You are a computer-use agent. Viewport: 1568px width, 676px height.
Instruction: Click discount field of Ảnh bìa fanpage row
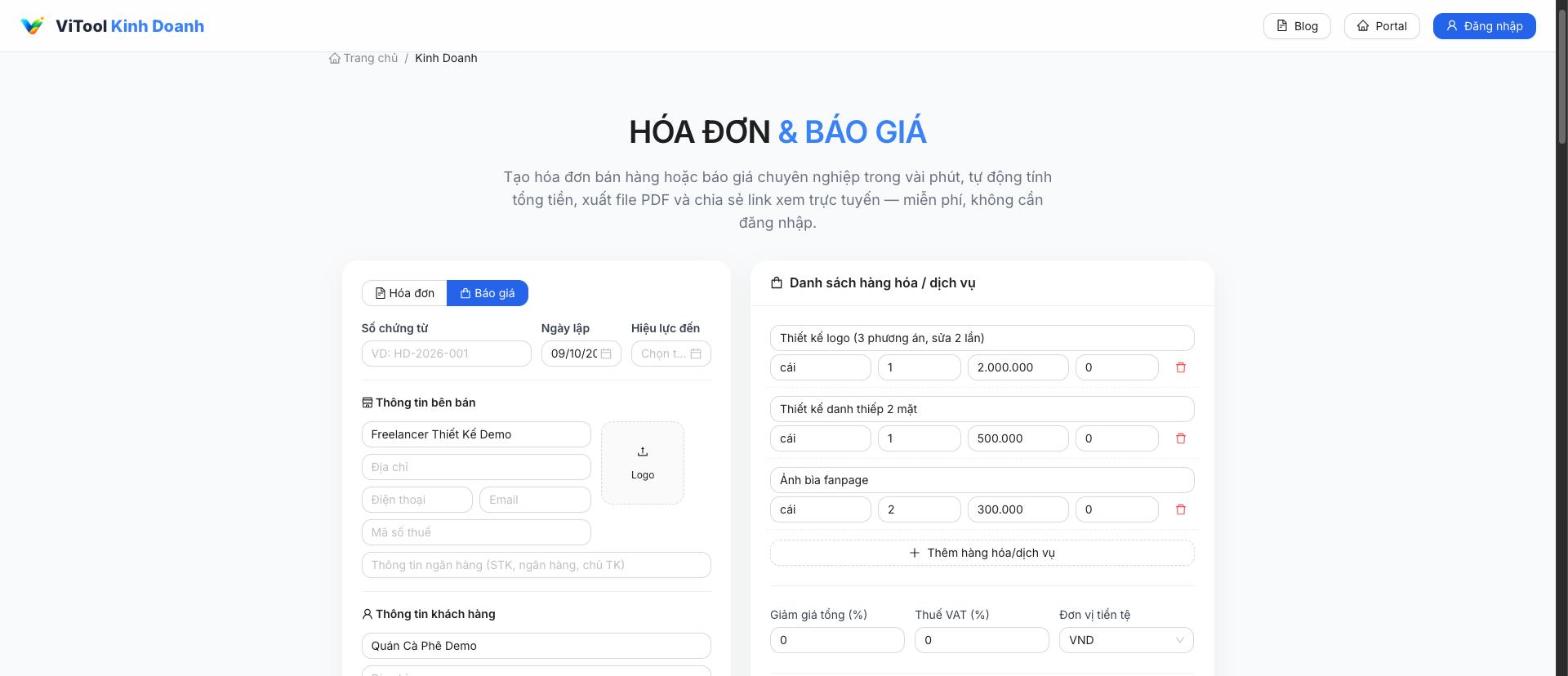1116,509
